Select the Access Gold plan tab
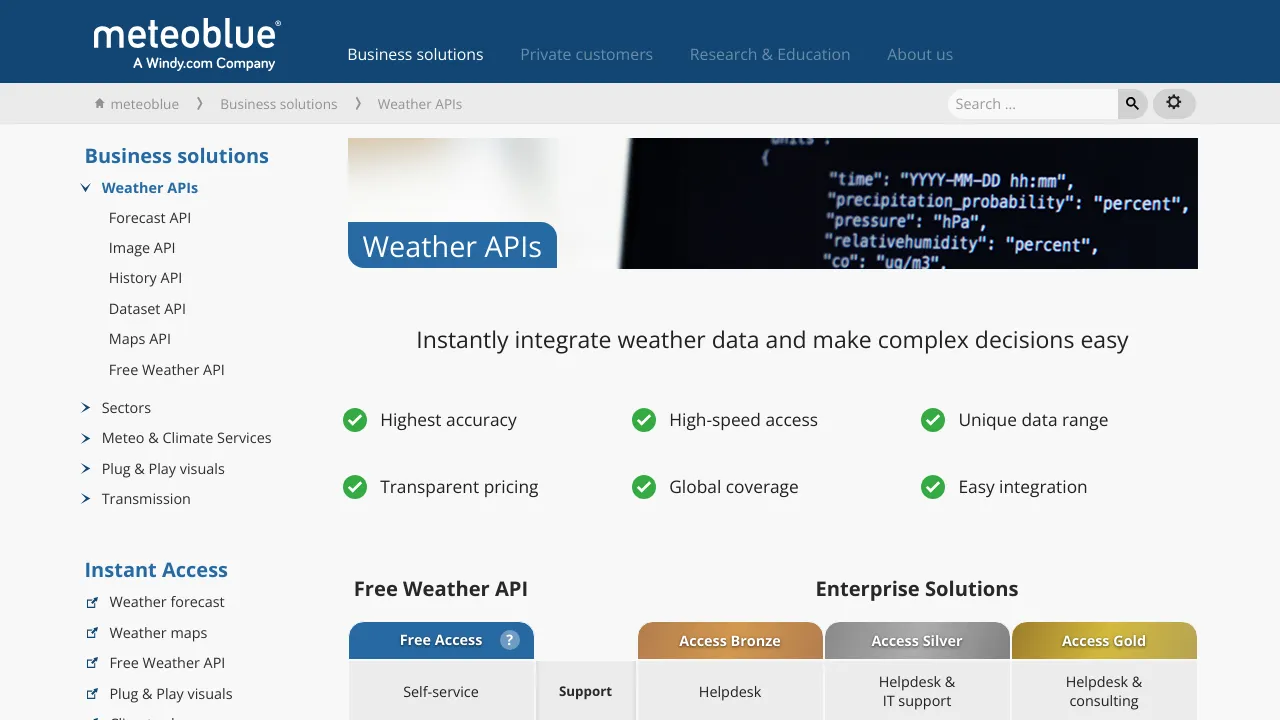The width and height of the screenshot is (1280, 720). click(1104, 641)
